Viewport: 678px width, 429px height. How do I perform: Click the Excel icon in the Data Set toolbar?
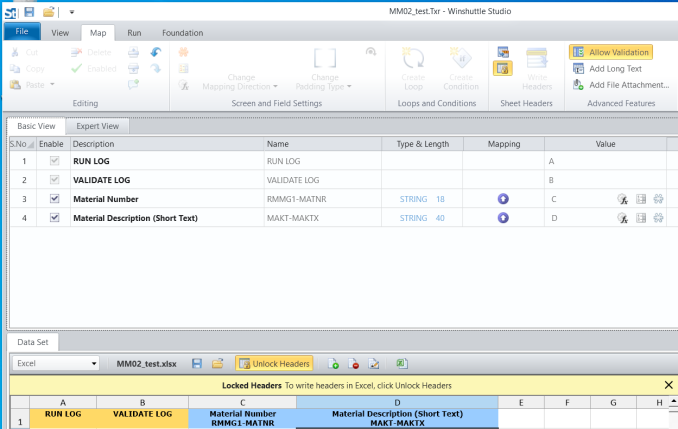point(401,364)
